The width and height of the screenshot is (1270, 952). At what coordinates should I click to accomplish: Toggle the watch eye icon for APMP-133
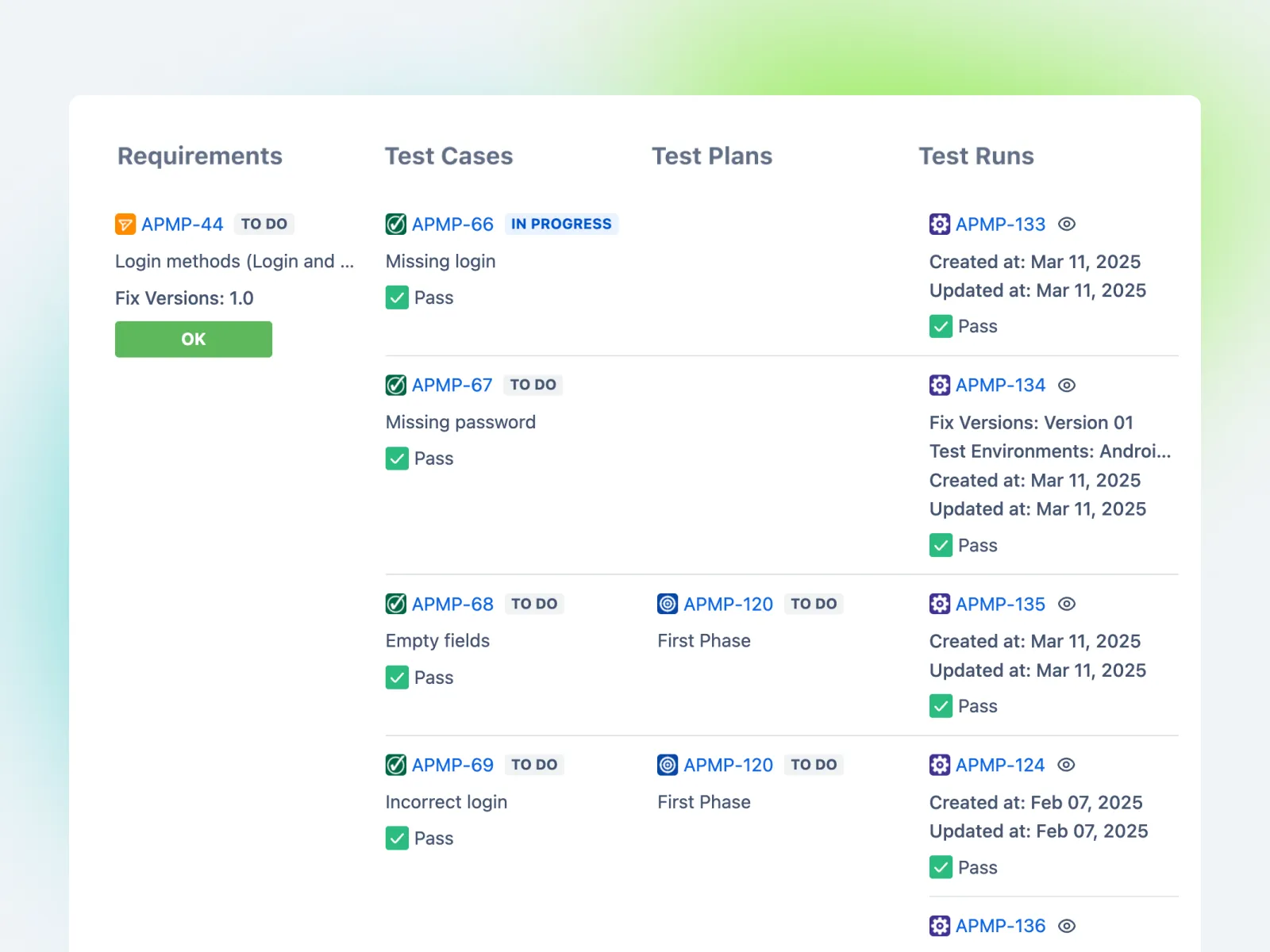point(1067,225)
